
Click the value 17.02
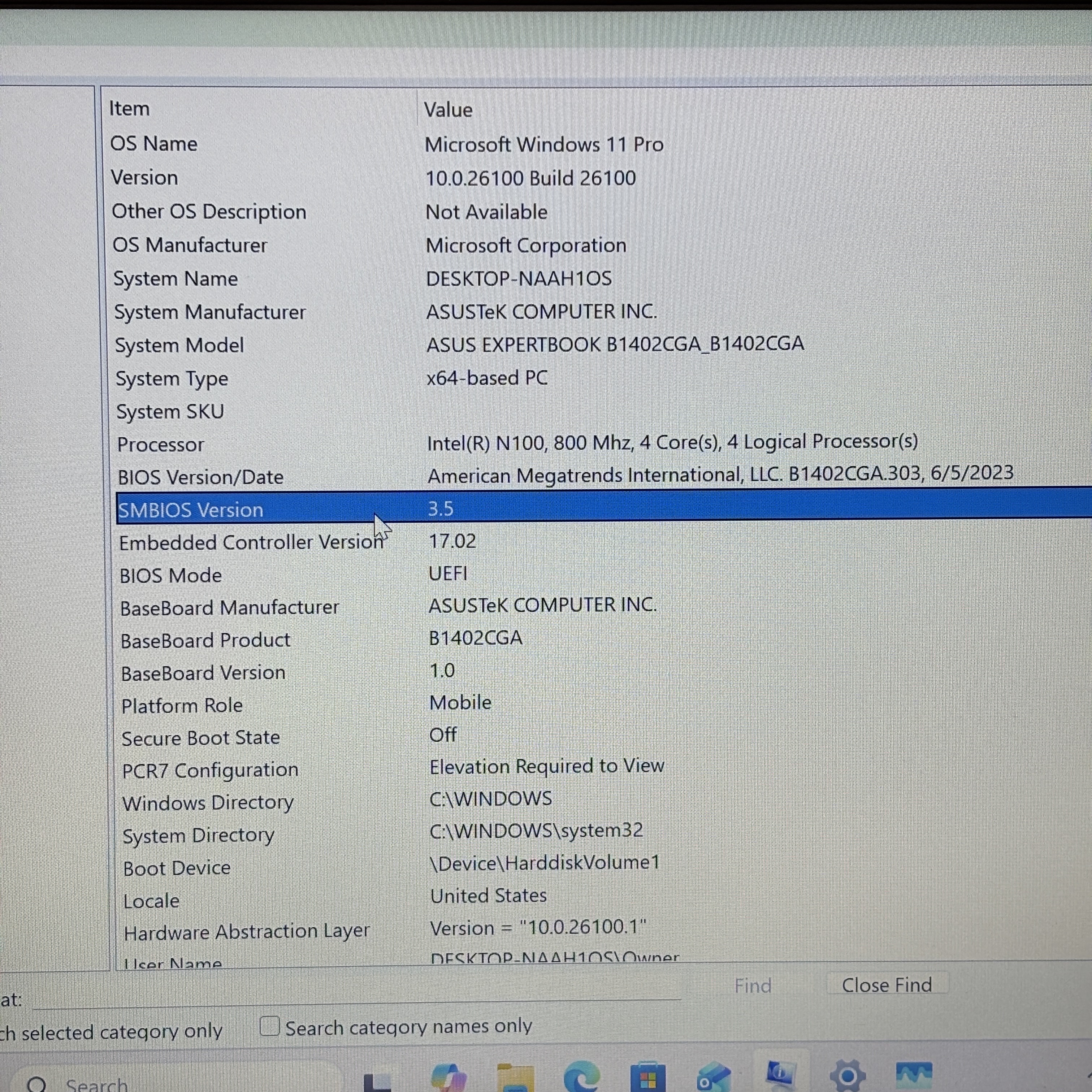pyautogui.click(x=452, y=541)
